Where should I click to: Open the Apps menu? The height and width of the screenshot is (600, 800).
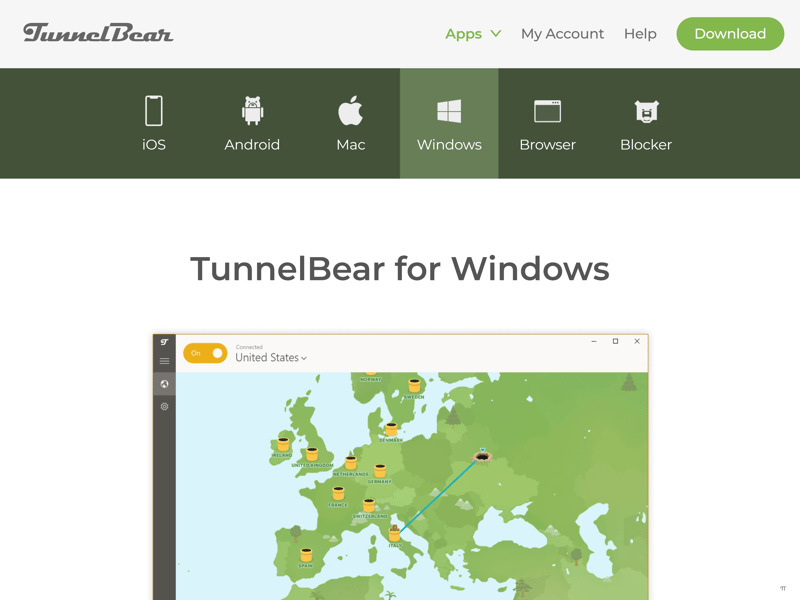[463, 34]
